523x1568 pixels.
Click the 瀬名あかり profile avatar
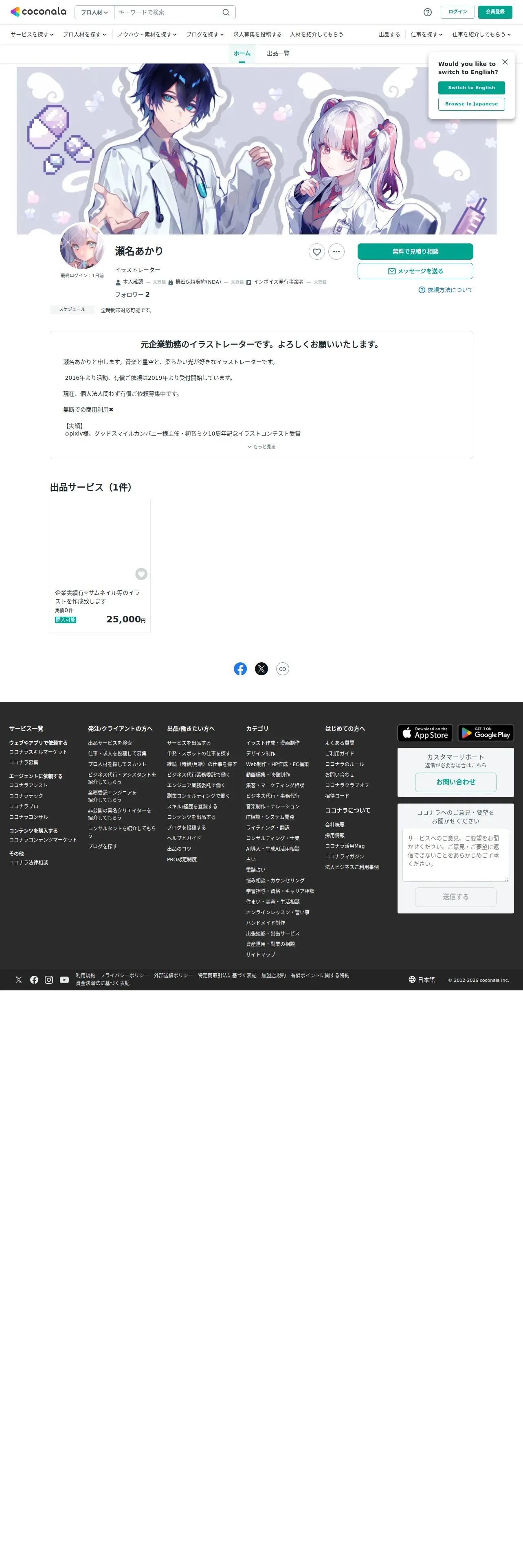click(82, 245)
